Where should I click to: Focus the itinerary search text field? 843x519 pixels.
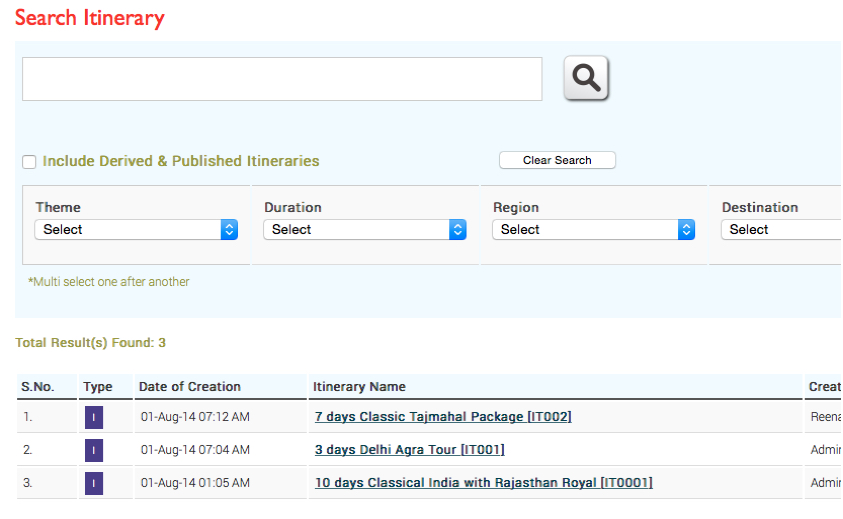tap(282, 79)
